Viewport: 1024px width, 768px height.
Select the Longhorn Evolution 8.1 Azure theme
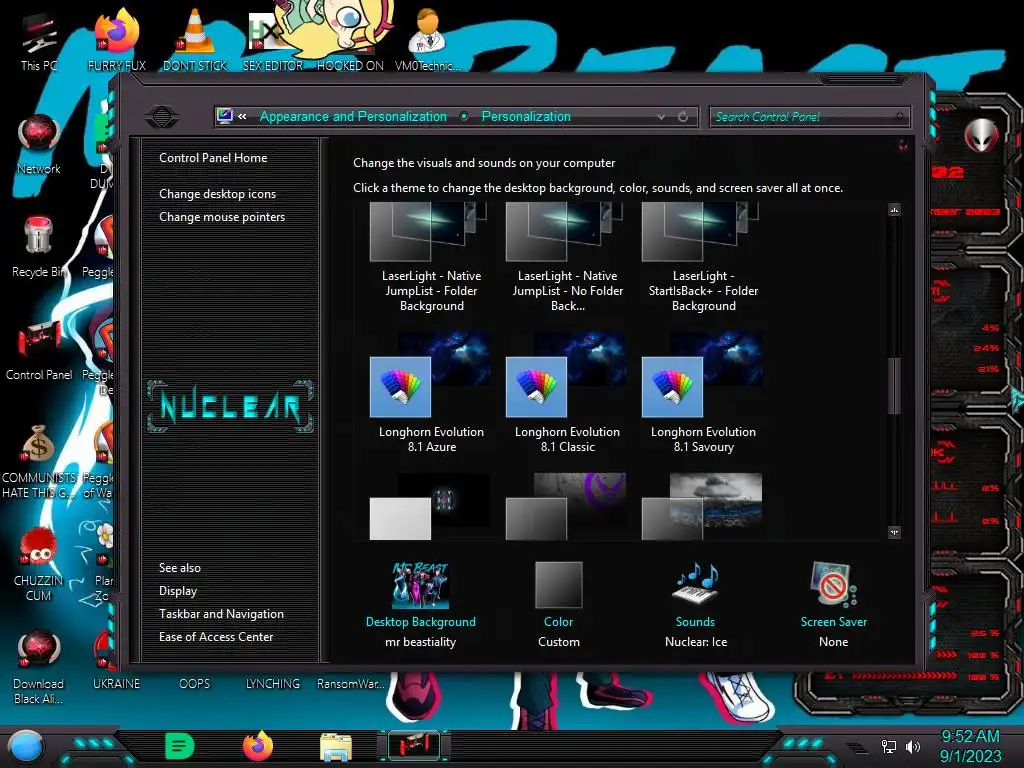coord(431,392)
